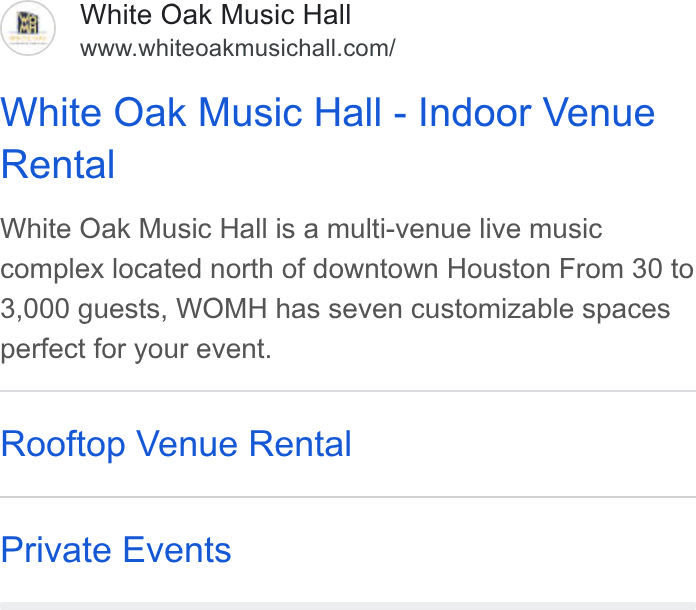Click the word Music in the blue headline
696x610 pixels.
pos(251,113)
